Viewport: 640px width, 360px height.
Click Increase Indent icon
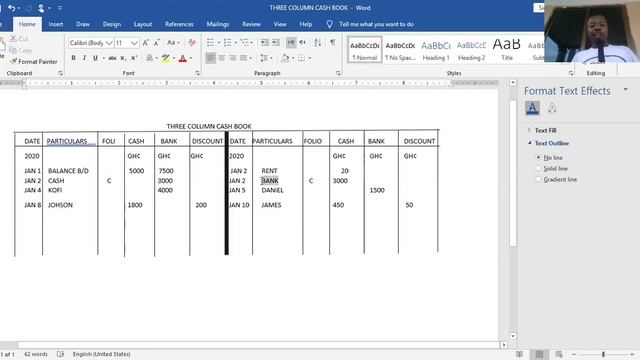pos(276,42)
